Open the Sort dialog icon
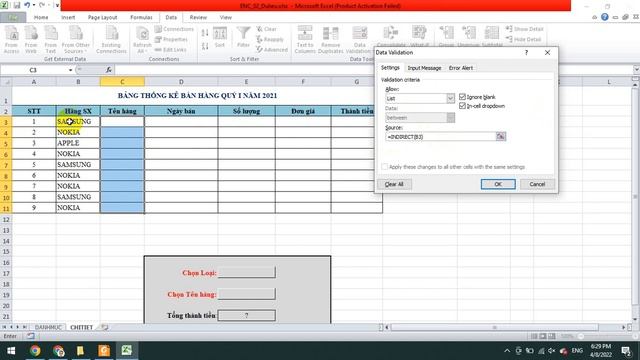640x360 pixels. coord(220,38)
